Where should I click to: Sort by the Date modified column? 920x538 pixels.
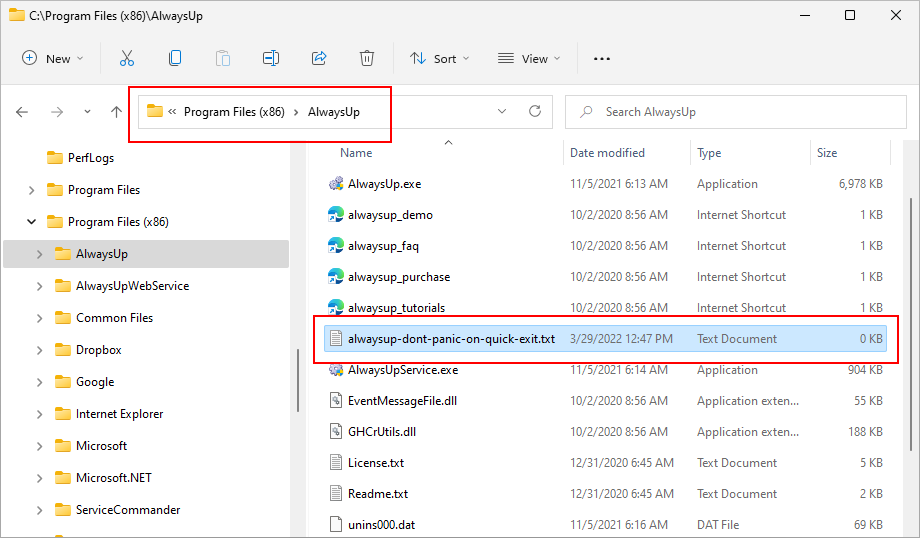[607, 153]
